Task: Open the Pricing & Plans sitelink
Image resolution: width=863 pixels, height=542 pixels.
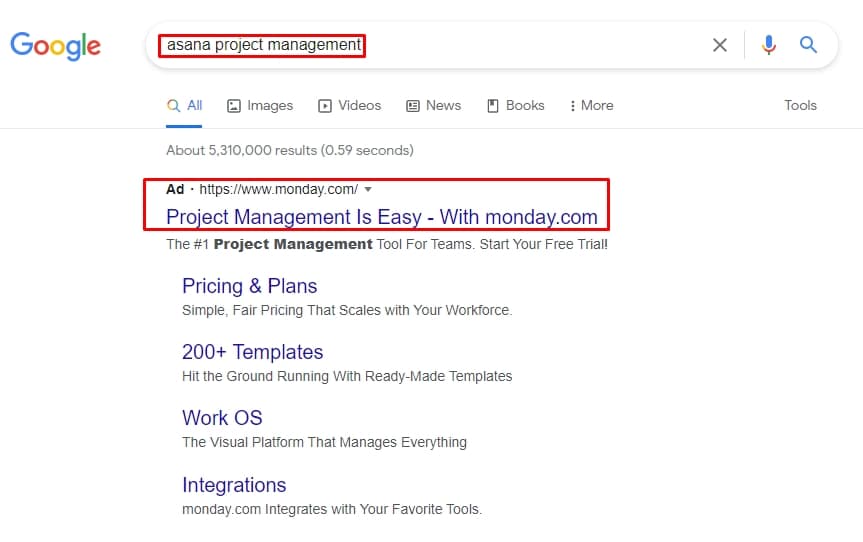Action: [249, 286]
